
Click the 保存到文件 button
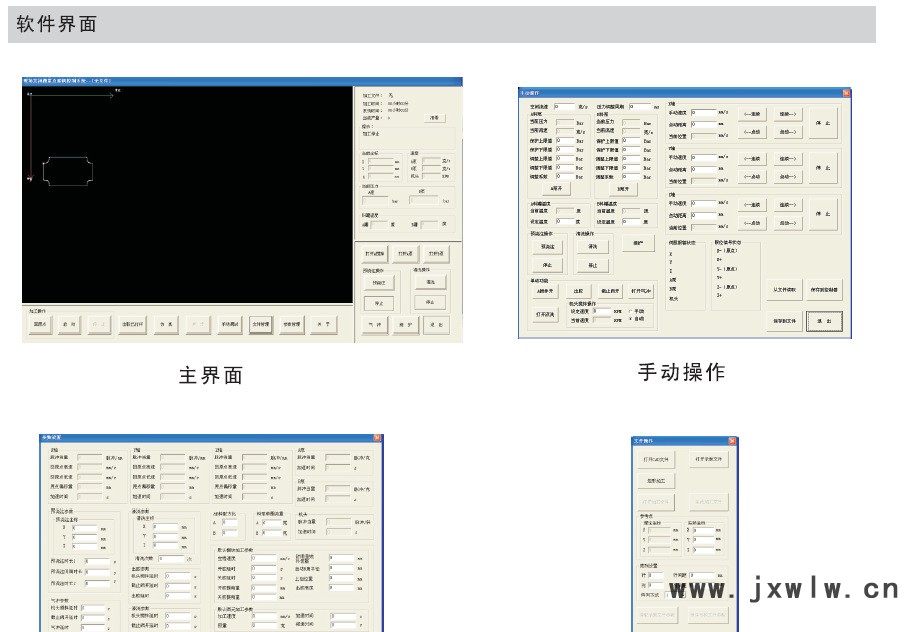784,321
